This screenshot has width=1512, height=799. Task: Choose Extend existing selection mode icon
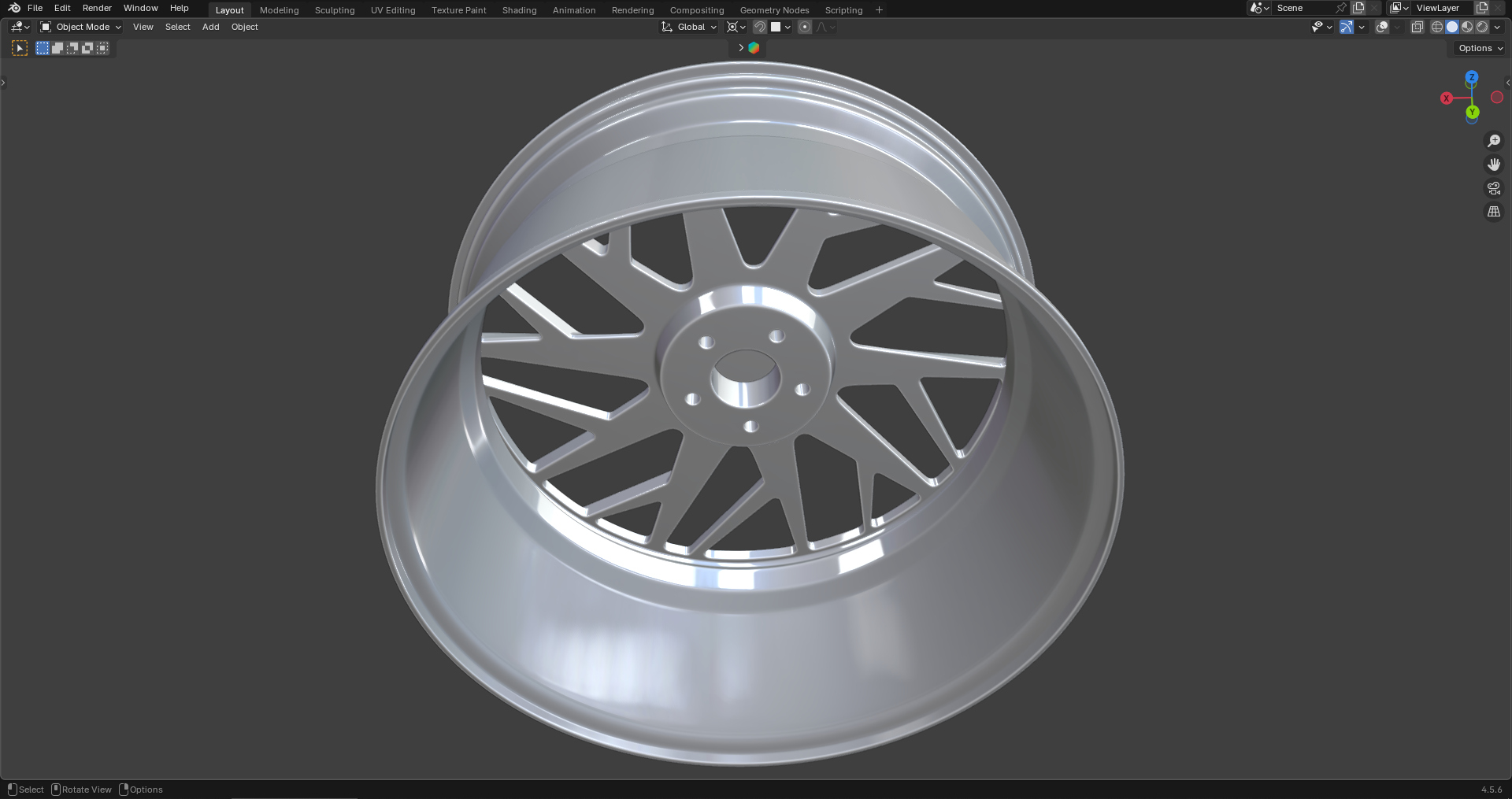pyautogui.click(x=57, y=48)
